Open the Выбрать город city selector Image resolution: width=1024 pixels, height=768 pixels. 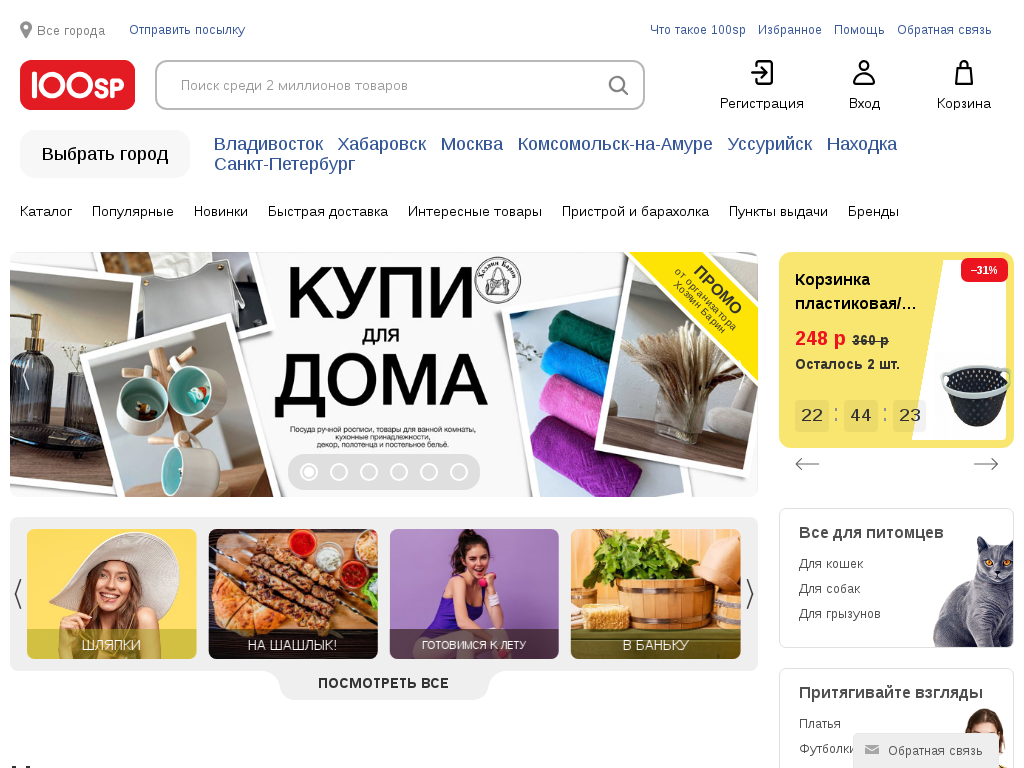click(x=105, y=154)
